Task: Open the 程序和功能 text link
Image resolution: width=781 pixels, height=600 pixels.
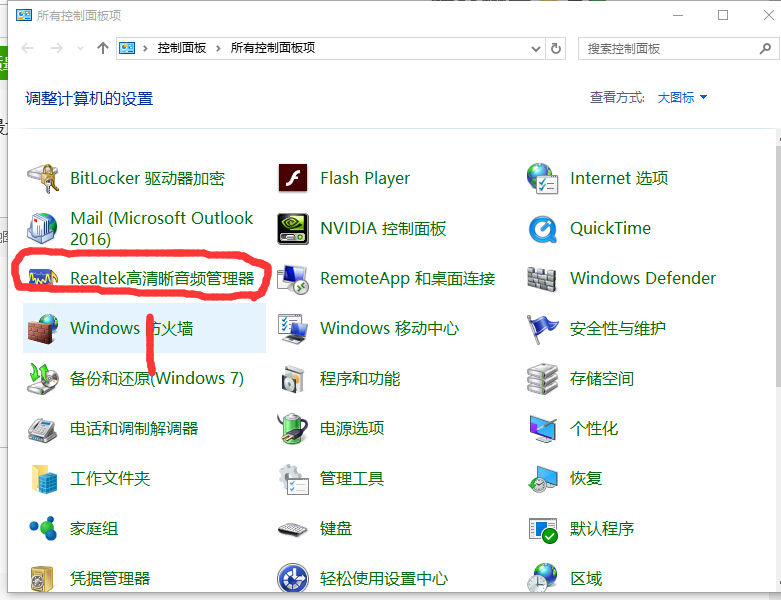Action: pos(360,378)
